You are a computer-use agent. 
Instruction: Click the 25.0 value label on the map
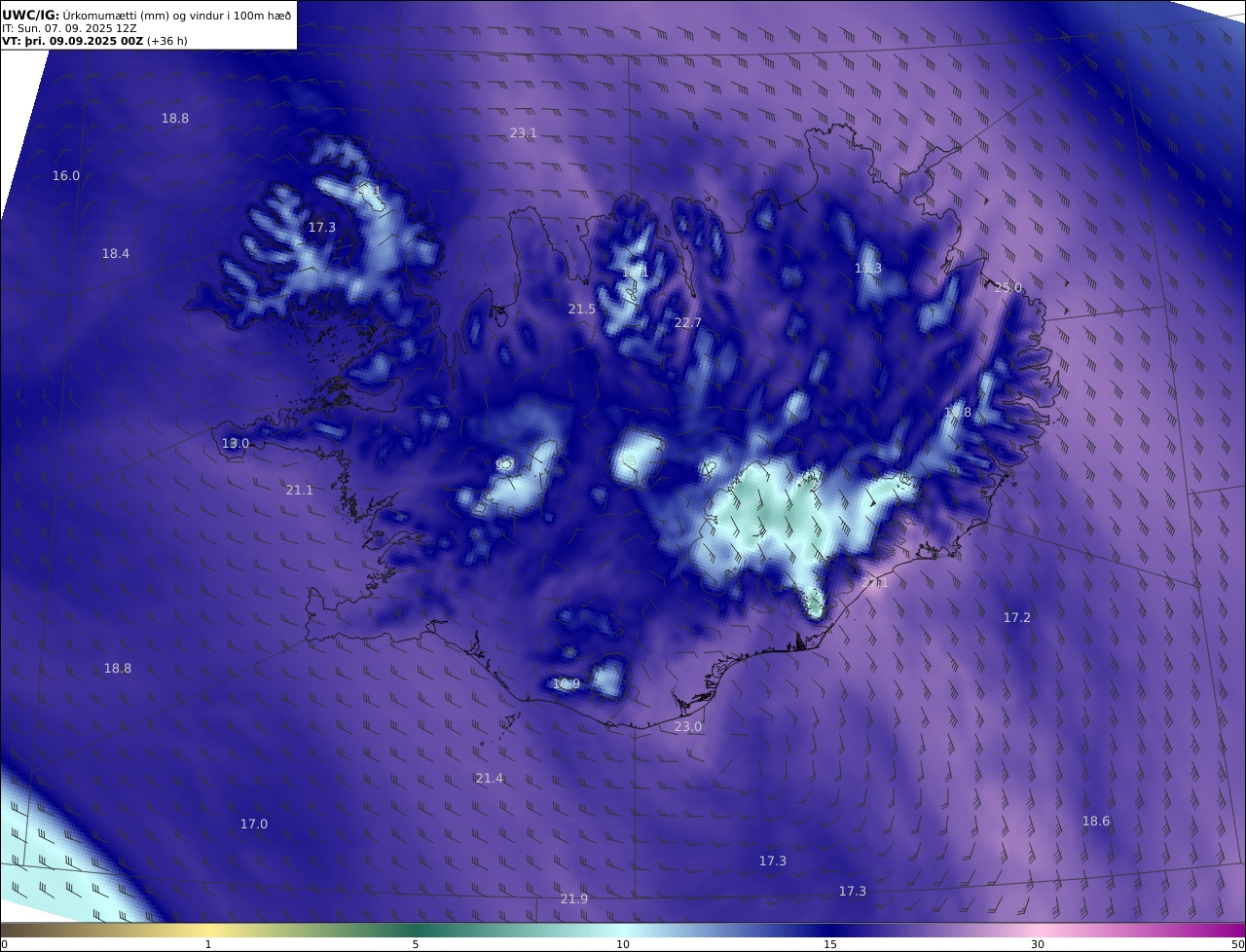[x=1008, y=288]
